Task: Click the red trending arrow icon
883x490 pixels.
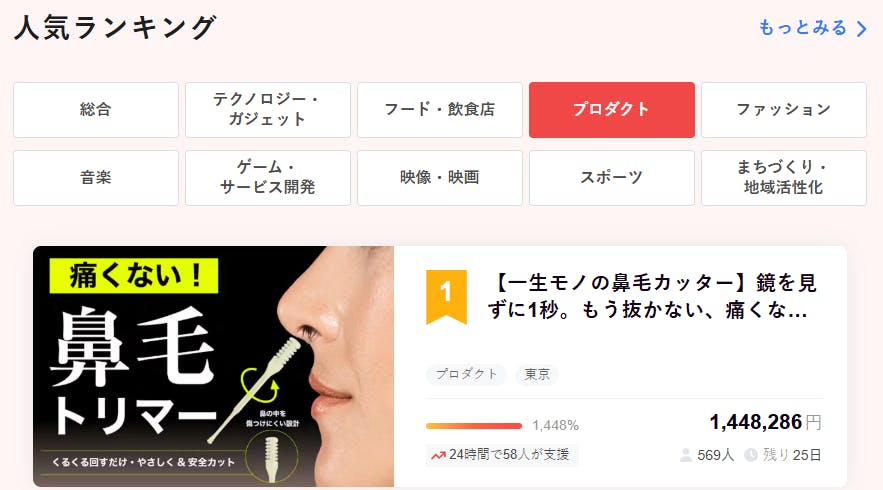Action: 438,455
